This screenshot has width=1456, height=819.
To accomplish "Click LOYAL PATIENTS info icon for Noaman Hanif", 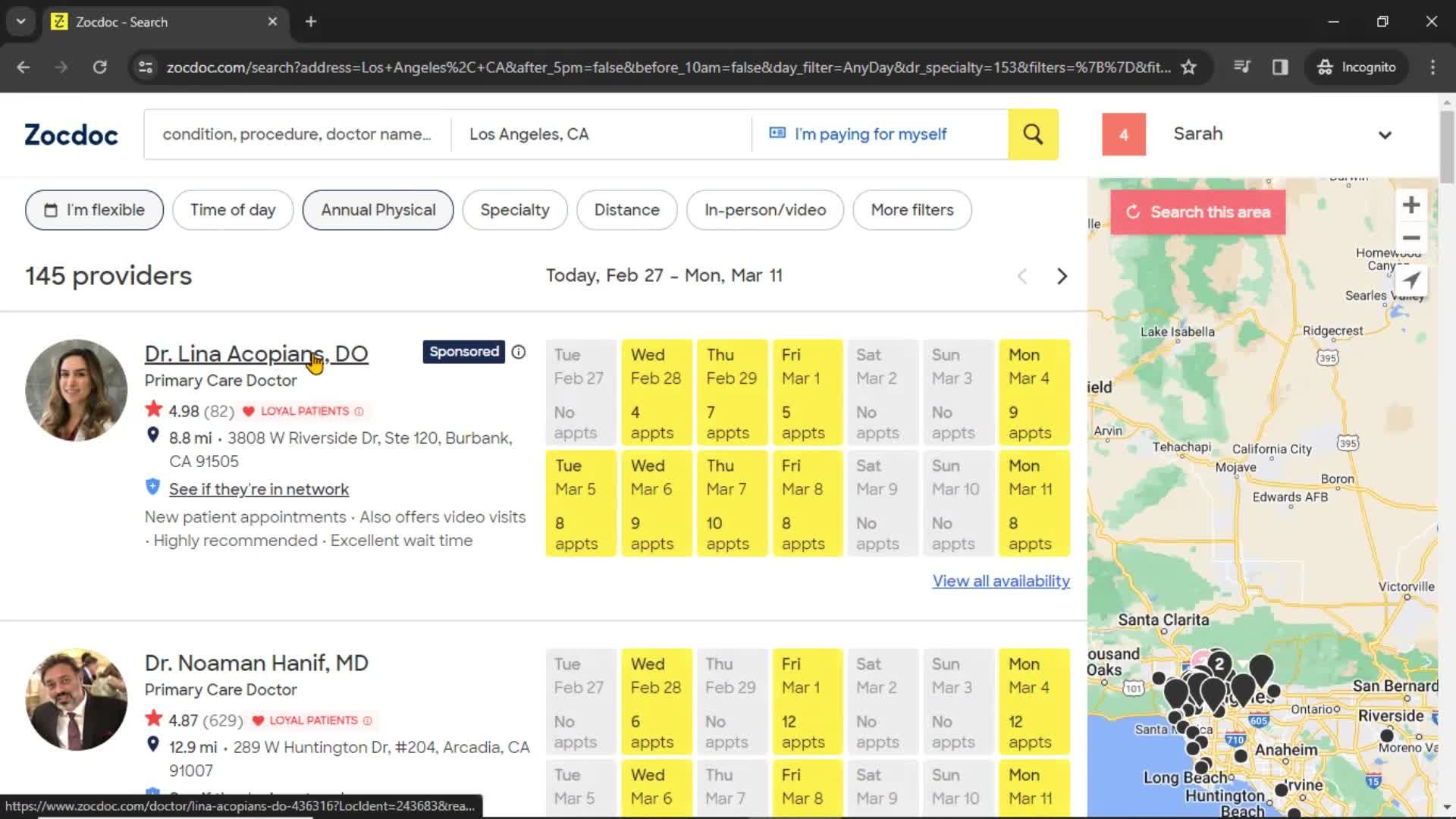I will coord(368,721).
